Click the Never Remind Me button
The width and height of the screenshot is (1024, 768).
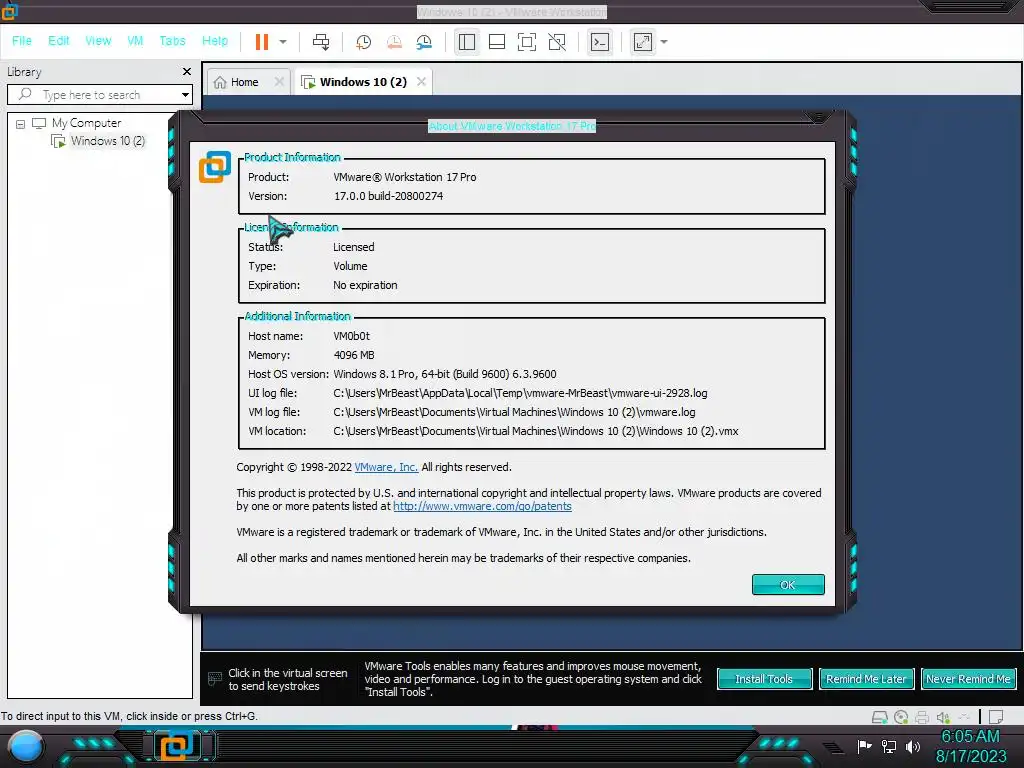point(968,679)
